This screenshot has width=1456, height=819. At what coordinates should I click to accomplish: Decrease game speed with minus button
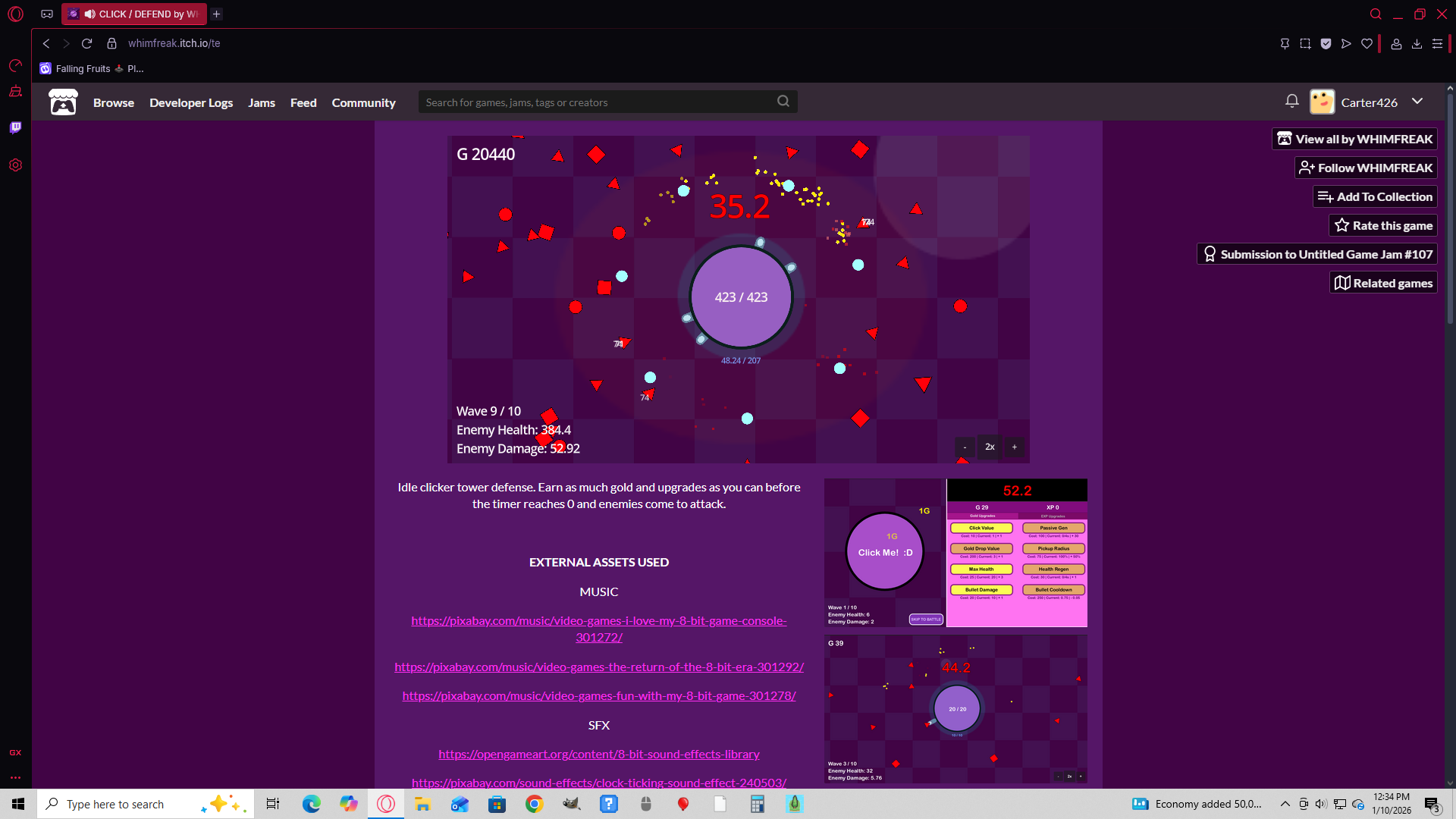tap(965, 447)
